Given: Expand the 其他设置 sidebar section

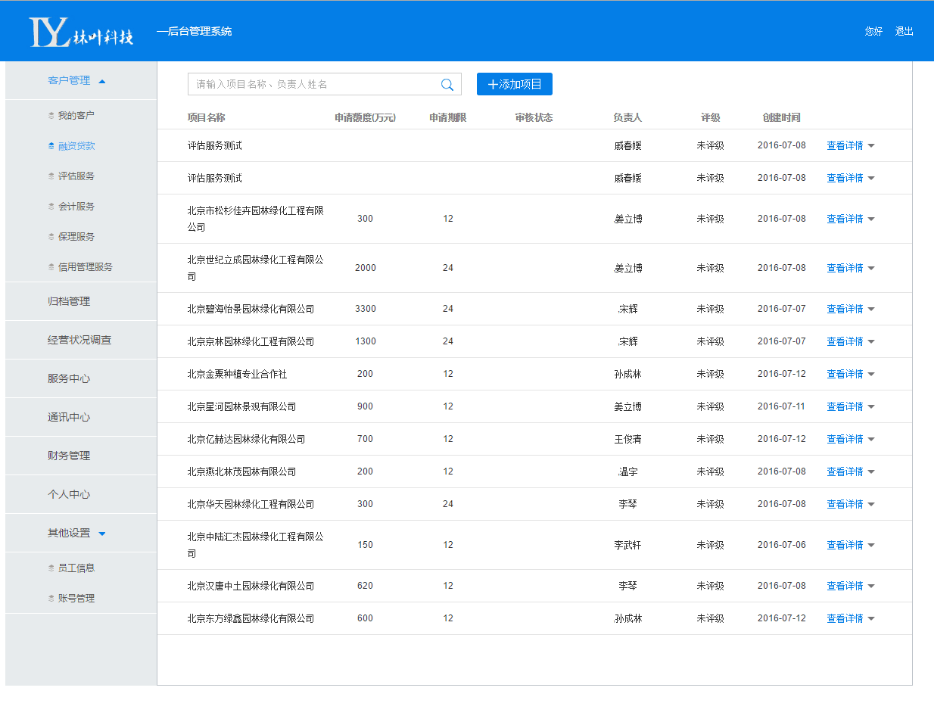Looking at the screenshot, I should tap(102, 534).
